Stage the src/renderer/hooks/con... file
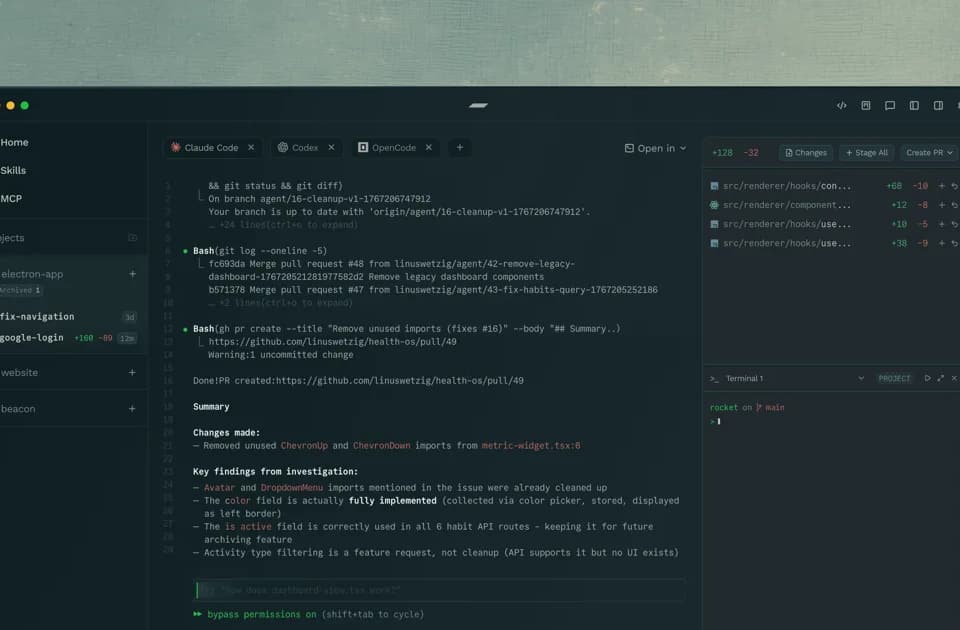960x630 pixels. (942, 186)
